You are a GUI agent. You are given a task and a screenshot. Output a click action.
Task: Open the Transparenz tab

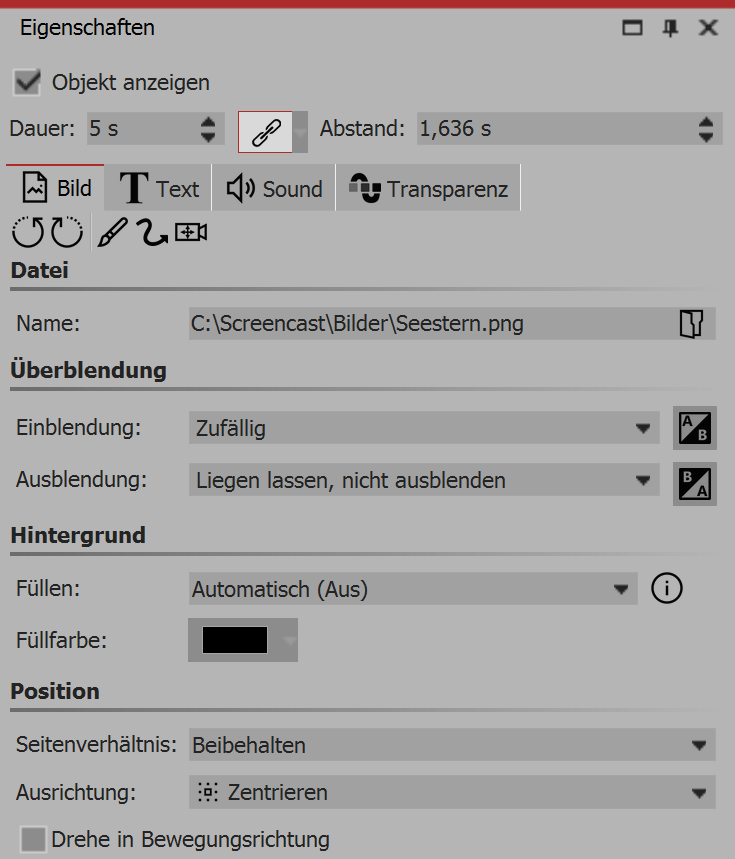428,188
